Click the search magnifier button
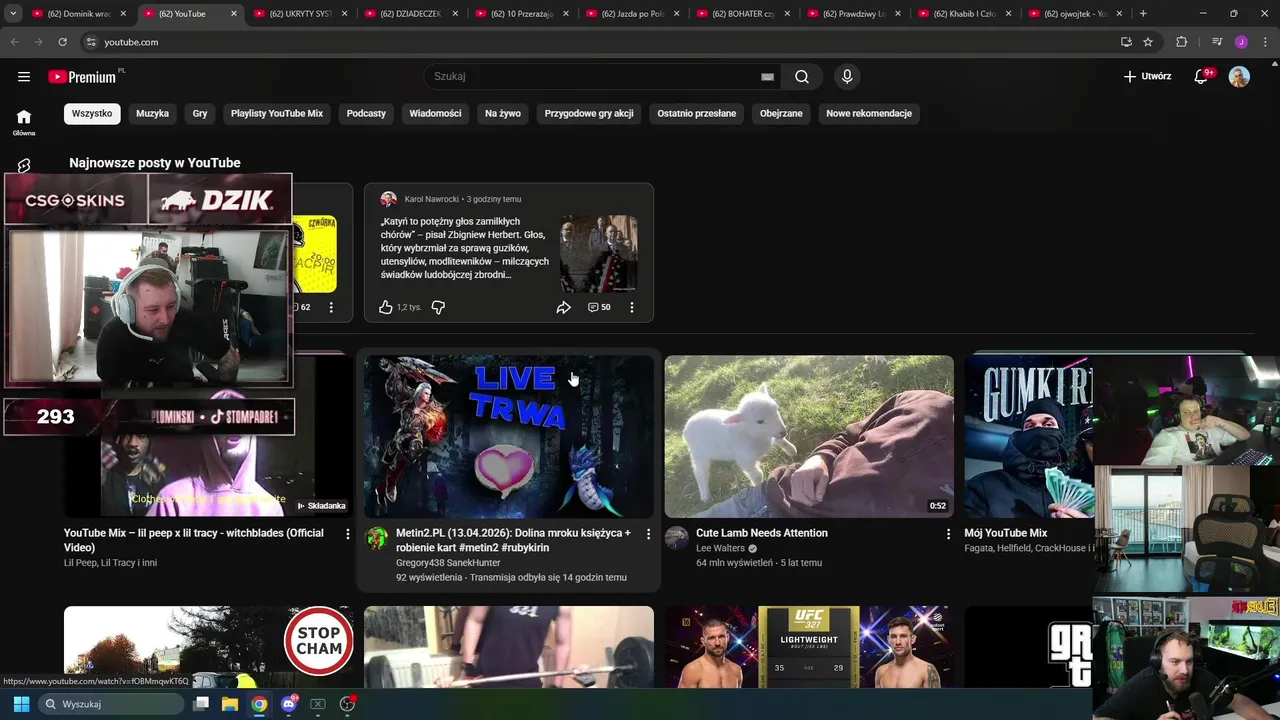The height and width of the screenshot is (720, 1280). click(802, 77)
